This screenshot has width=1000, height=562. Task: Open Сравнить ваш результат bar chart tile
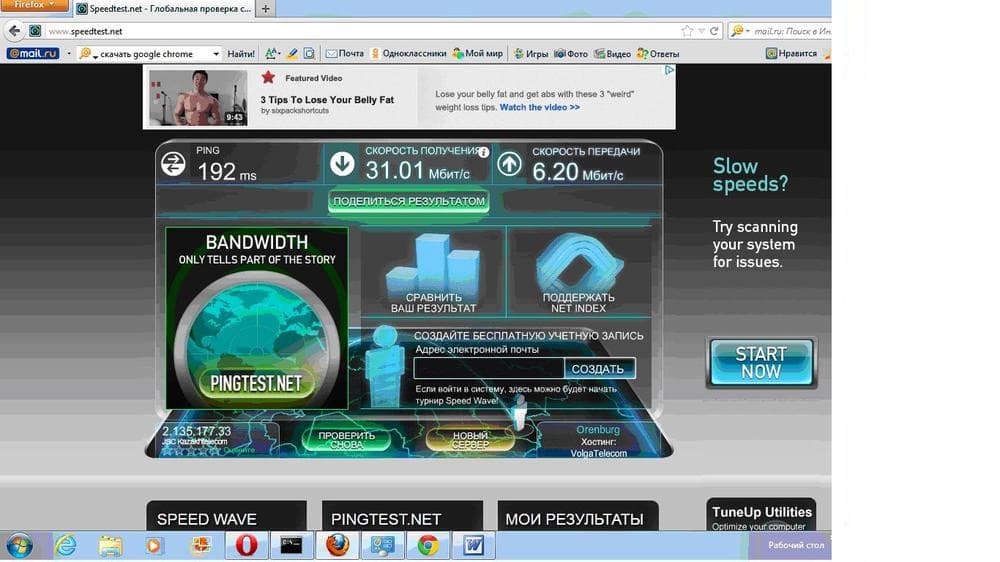pyautogui.click(x=433, y=273)
